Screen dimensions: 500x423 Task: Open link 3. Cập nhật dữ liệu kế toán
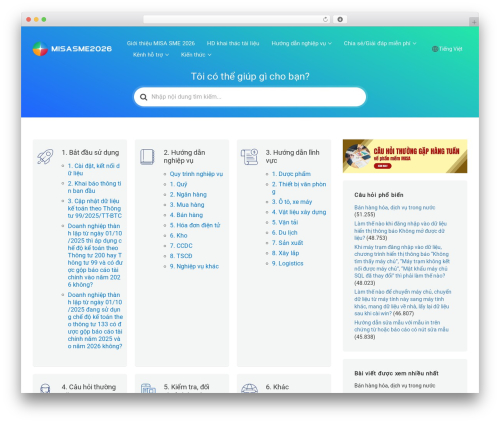(x=95, y=208)
